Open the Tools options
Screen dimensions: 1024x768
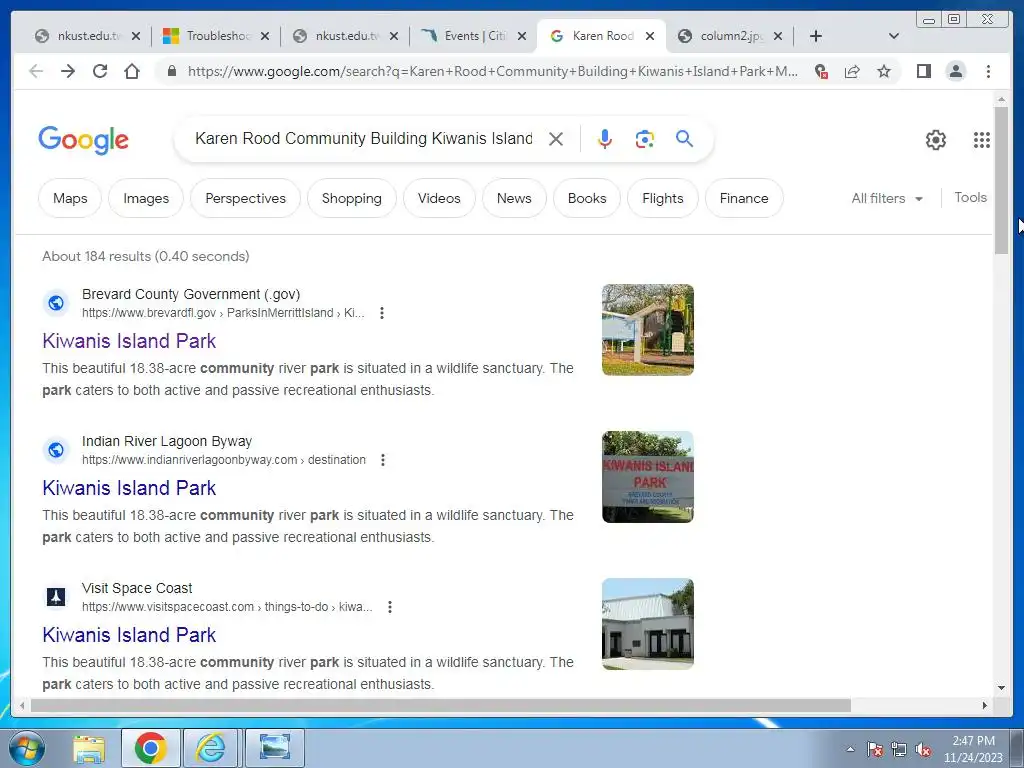point(970,197)
